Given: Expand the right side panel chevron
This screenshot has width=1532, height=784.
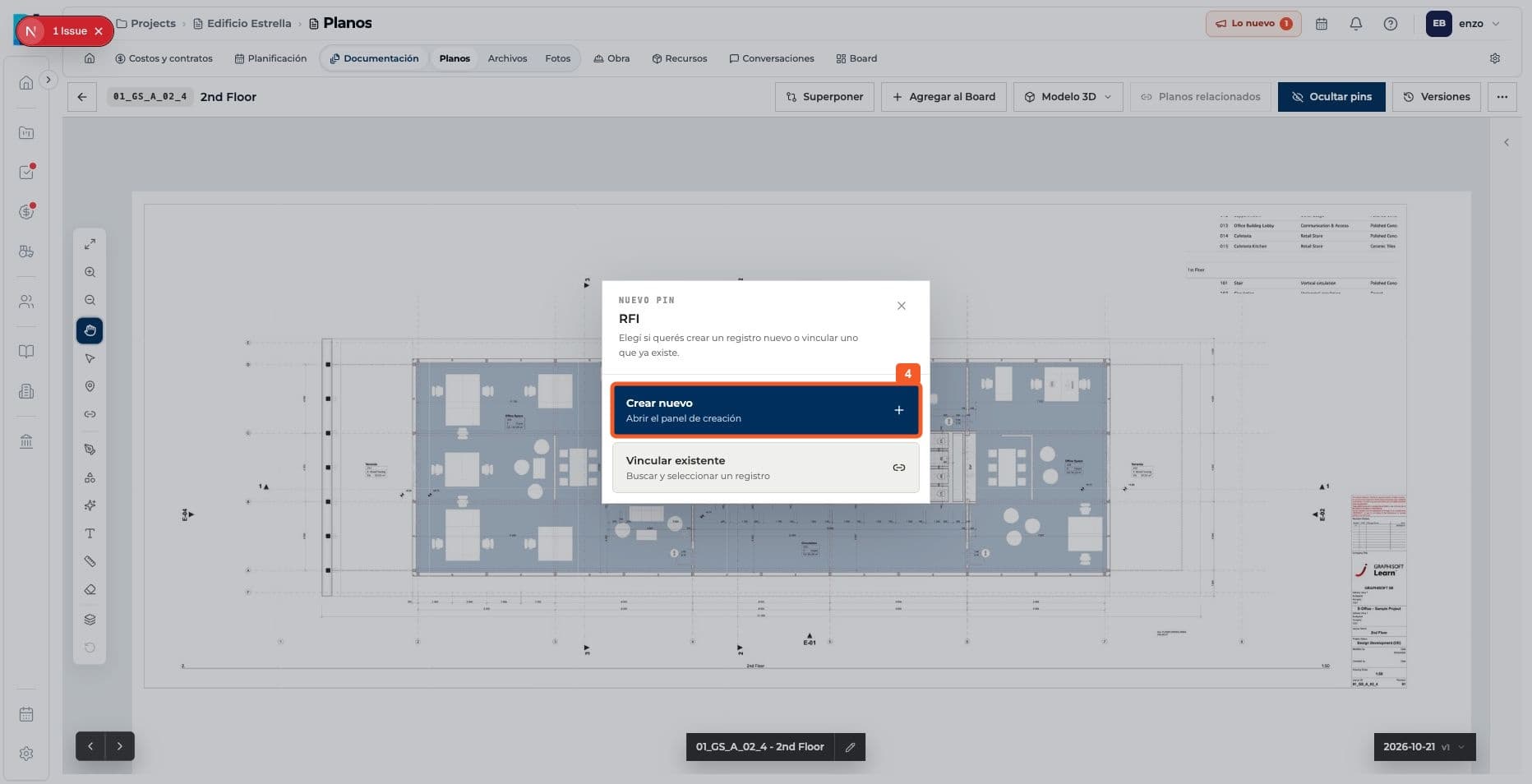Looking at the screenshot, I should click(1507, 142).
